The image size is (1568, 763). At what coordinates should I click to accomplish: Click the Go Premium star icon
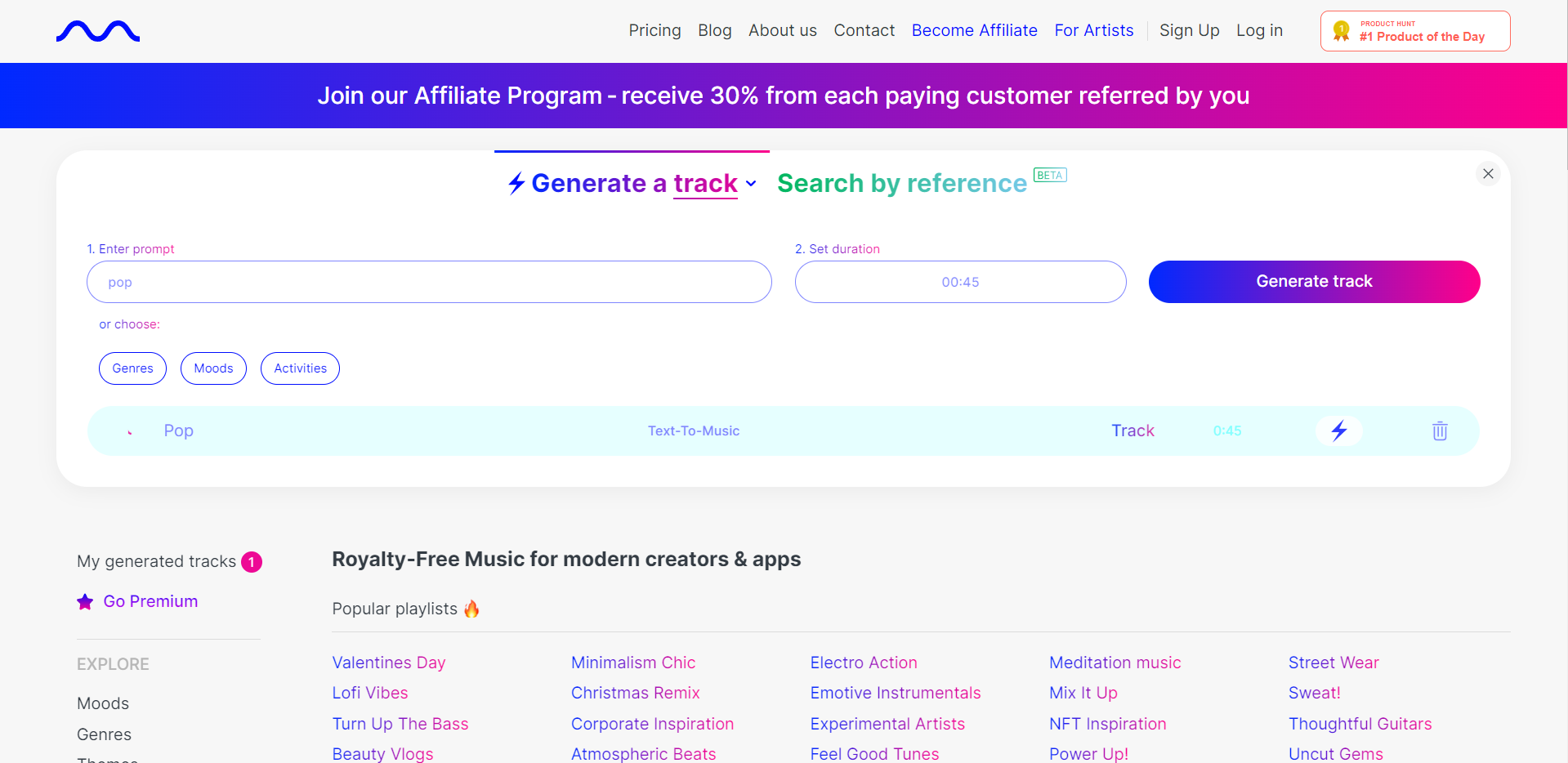pyautogui.click(x=85, y=602)
